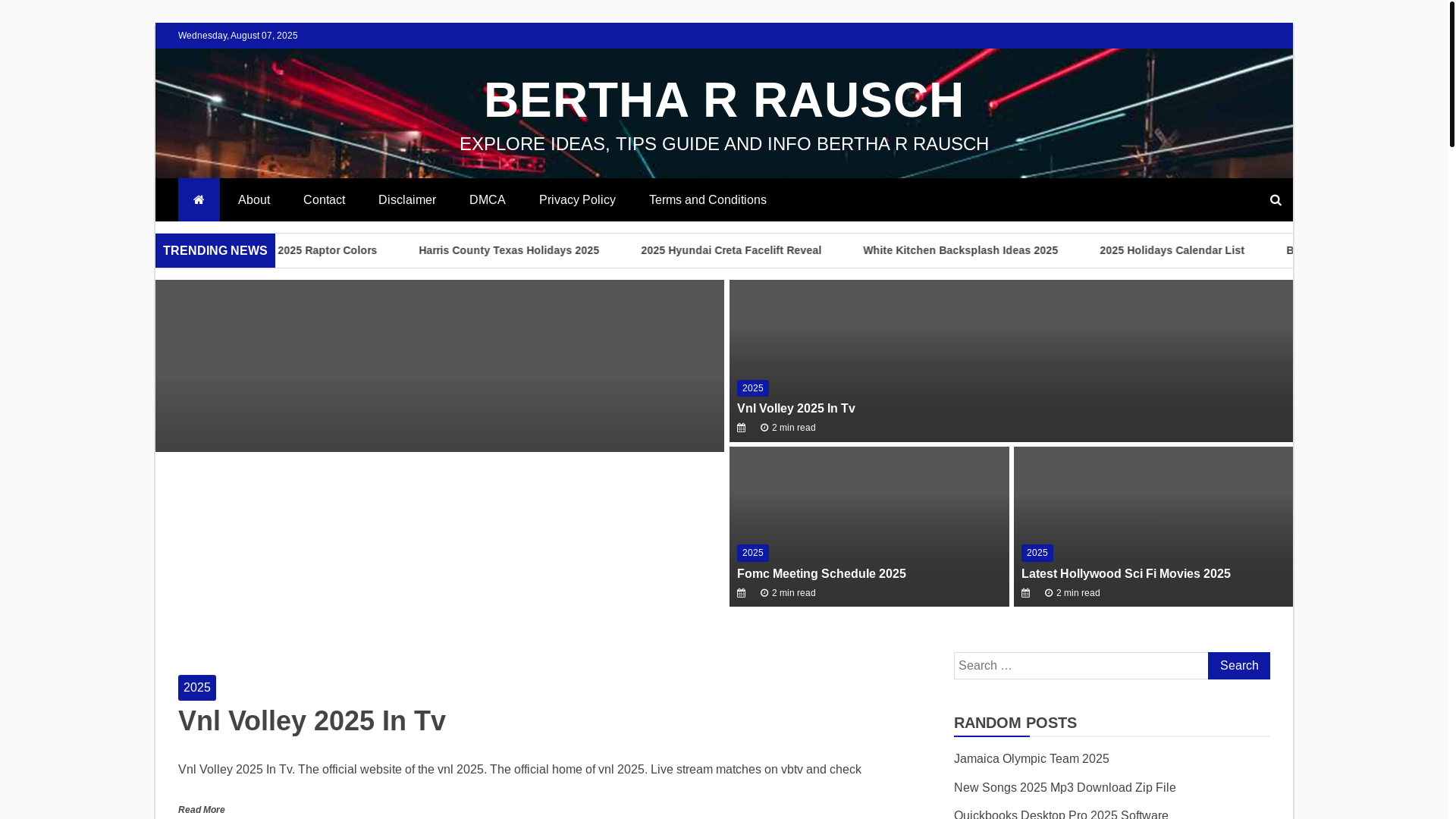
Task: Open Vnl Volley 2025 In Tv card title
Action: [796, 409]
